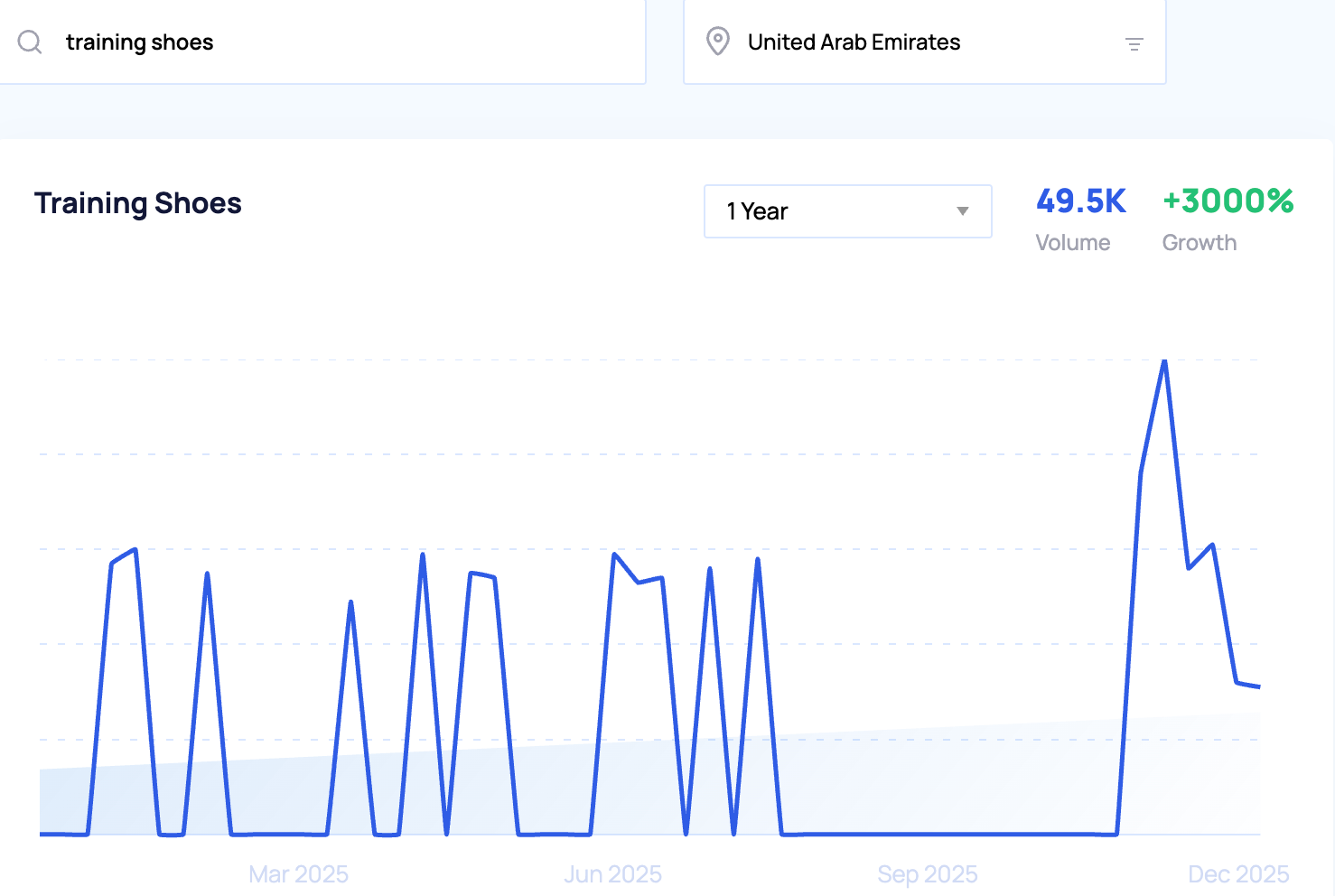Click the flat zero line above Sep 2025
This screenshot has height=896, width=1335.
click(928, 834)
